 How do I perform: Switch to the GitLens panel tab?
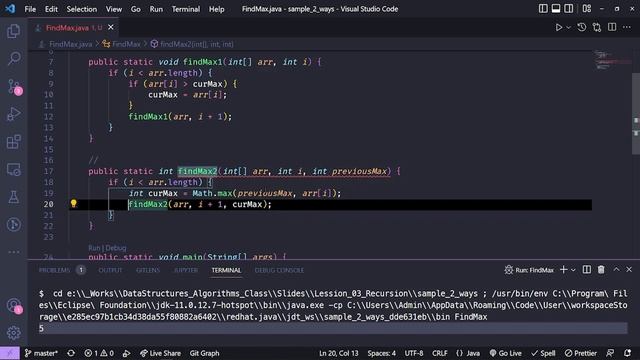[x=148, y=270]
